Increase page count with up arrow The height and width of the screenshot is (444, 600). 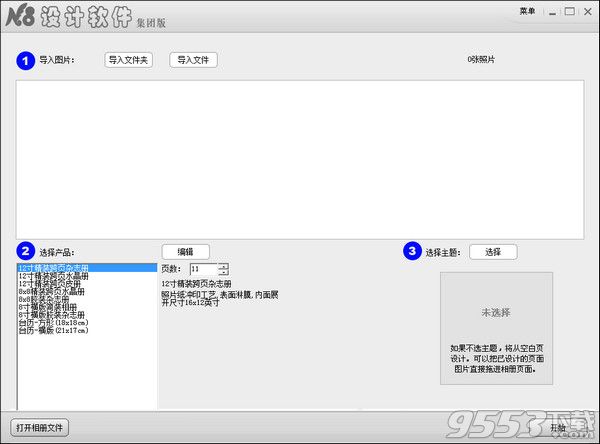[x=223, y=266]
